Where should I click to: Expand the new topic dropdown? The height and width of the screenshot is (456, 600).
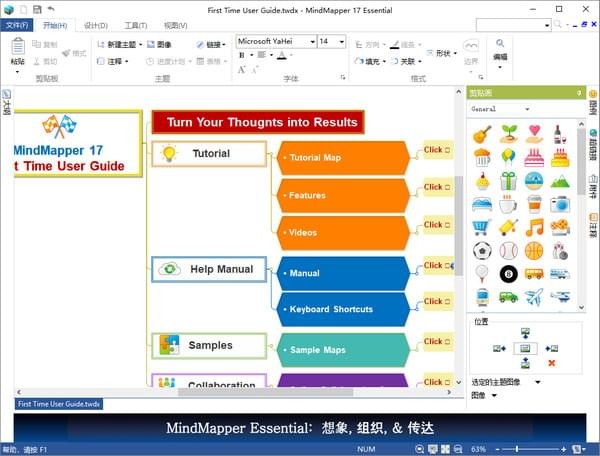tap(140, 45)
